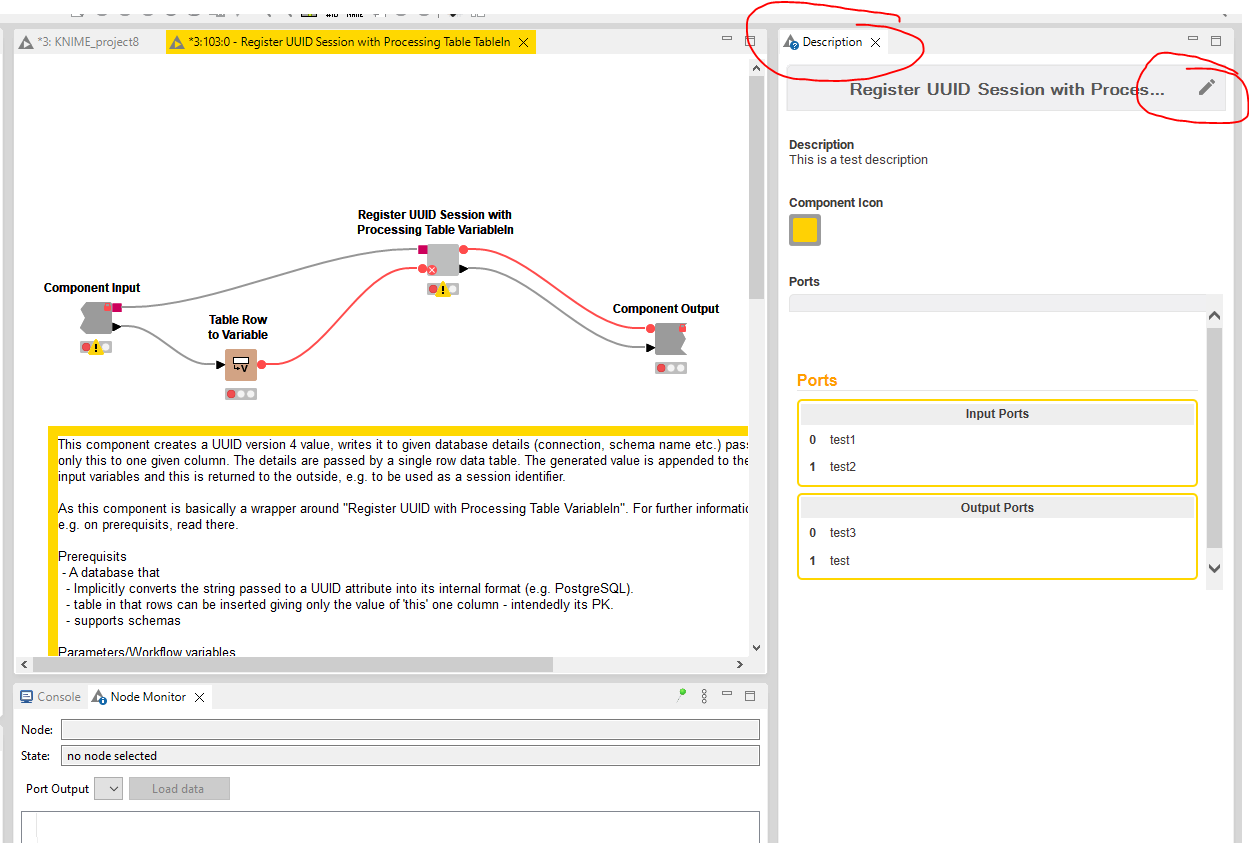Viewport: 1249px width, 843px height.
Task: Click 'This is a test description' text
Action: [x=858, y=160]
